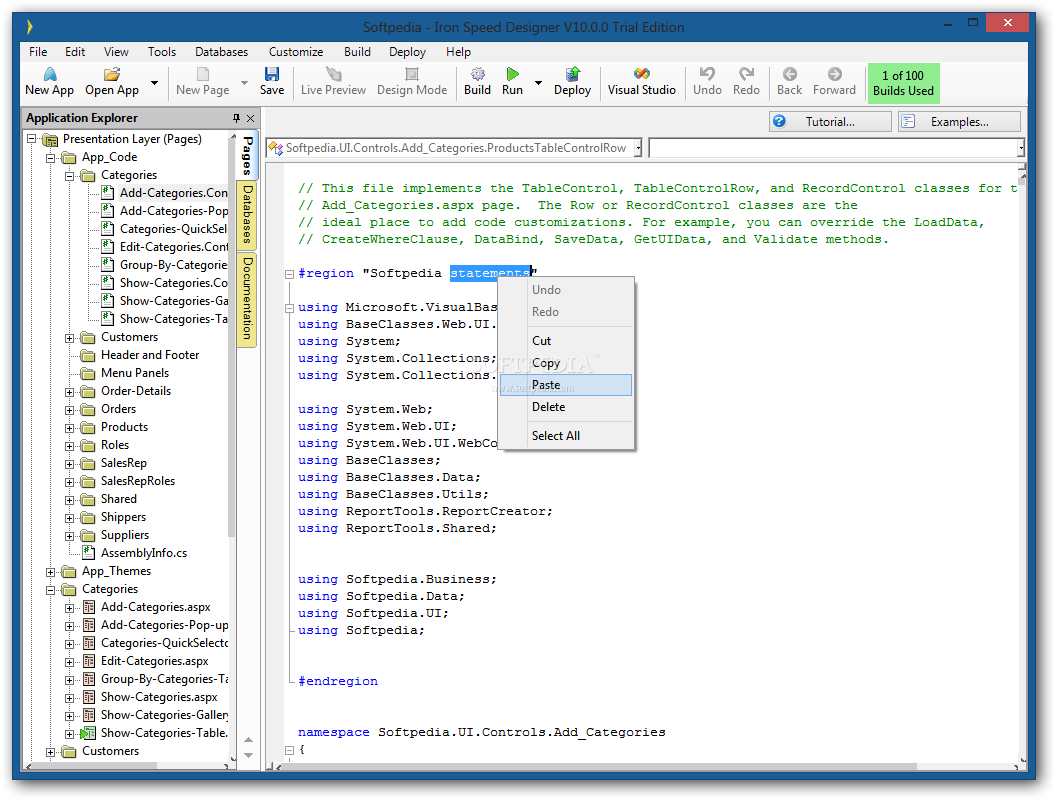Open the Help menu
Image resolution: width=1056 pixels, height=800 pixels.
click(x=458, y=52)
